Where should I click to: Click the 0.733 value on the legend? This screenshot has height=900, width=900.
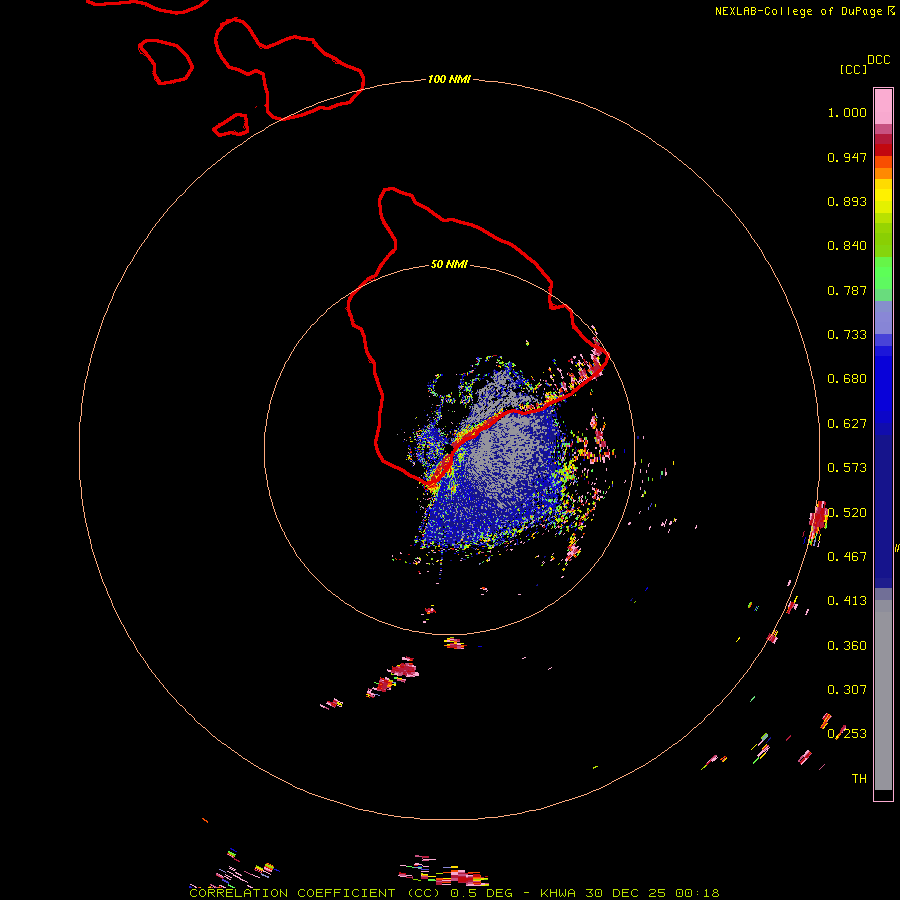(847, 335)
